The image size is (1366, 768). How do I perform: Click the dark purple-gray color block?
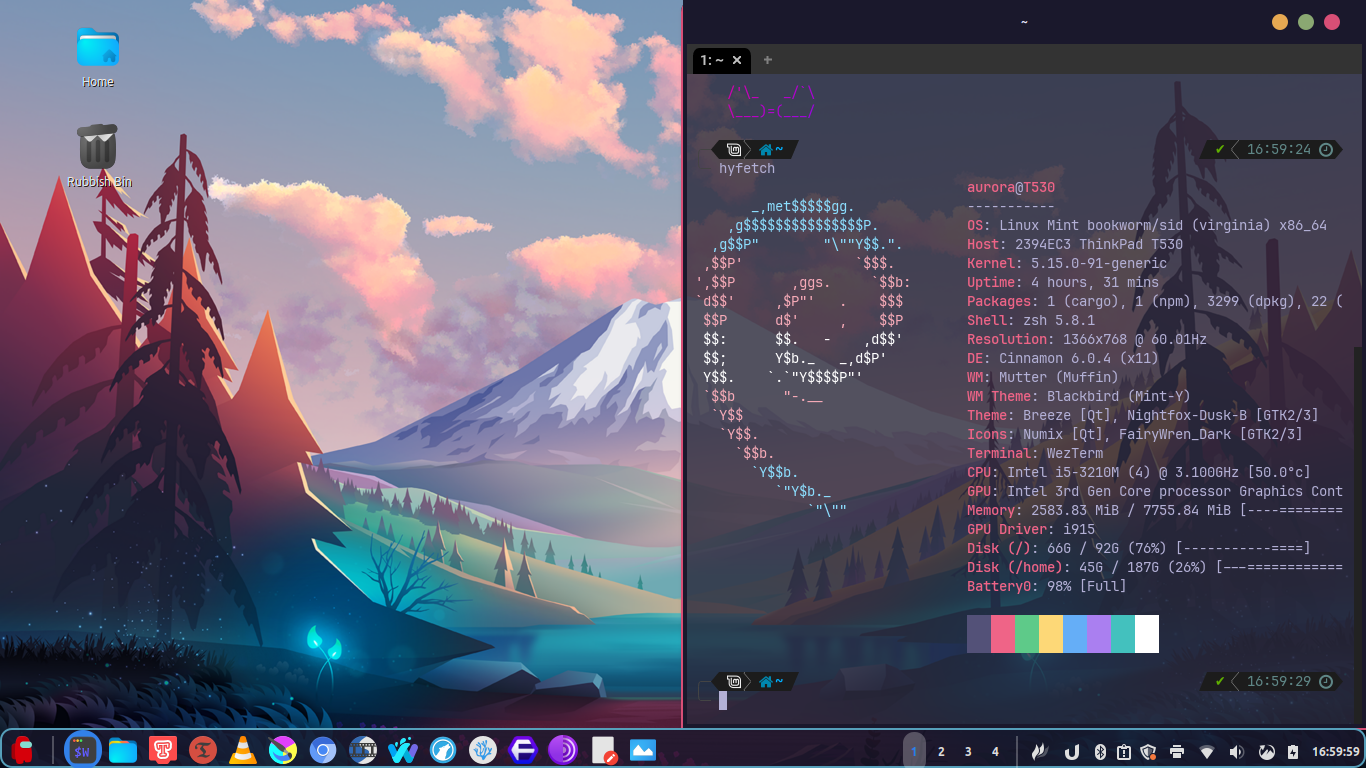(x=979, y=634)
